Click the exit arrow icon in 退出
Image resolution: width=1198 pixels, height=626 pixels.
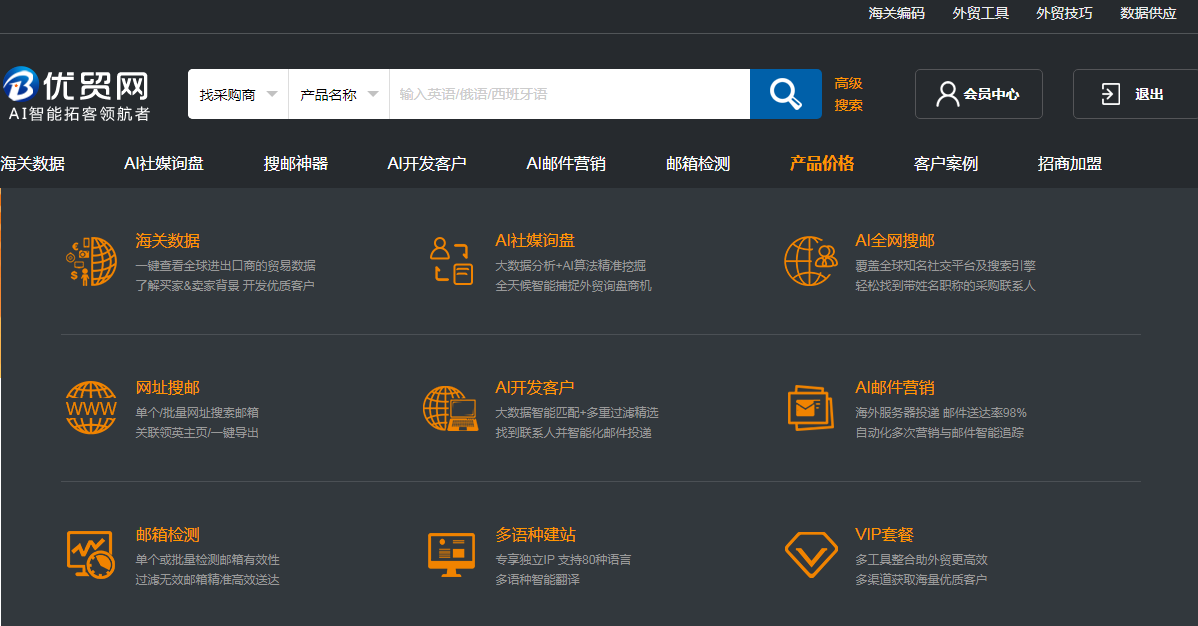pos(1110,94)
